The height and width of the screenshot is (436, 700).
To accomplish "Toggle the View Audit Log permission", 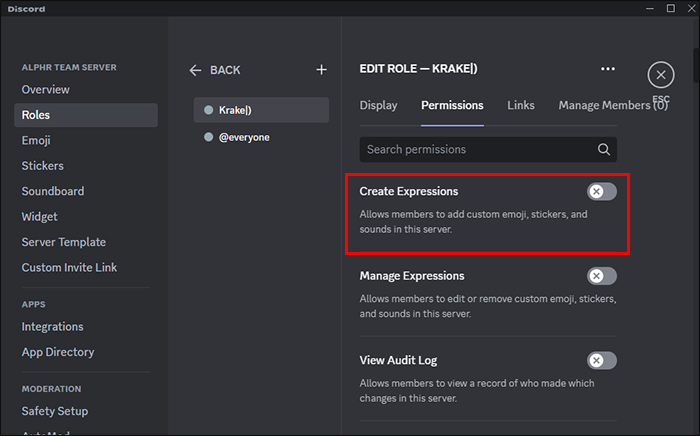I will tap(601, 360).
